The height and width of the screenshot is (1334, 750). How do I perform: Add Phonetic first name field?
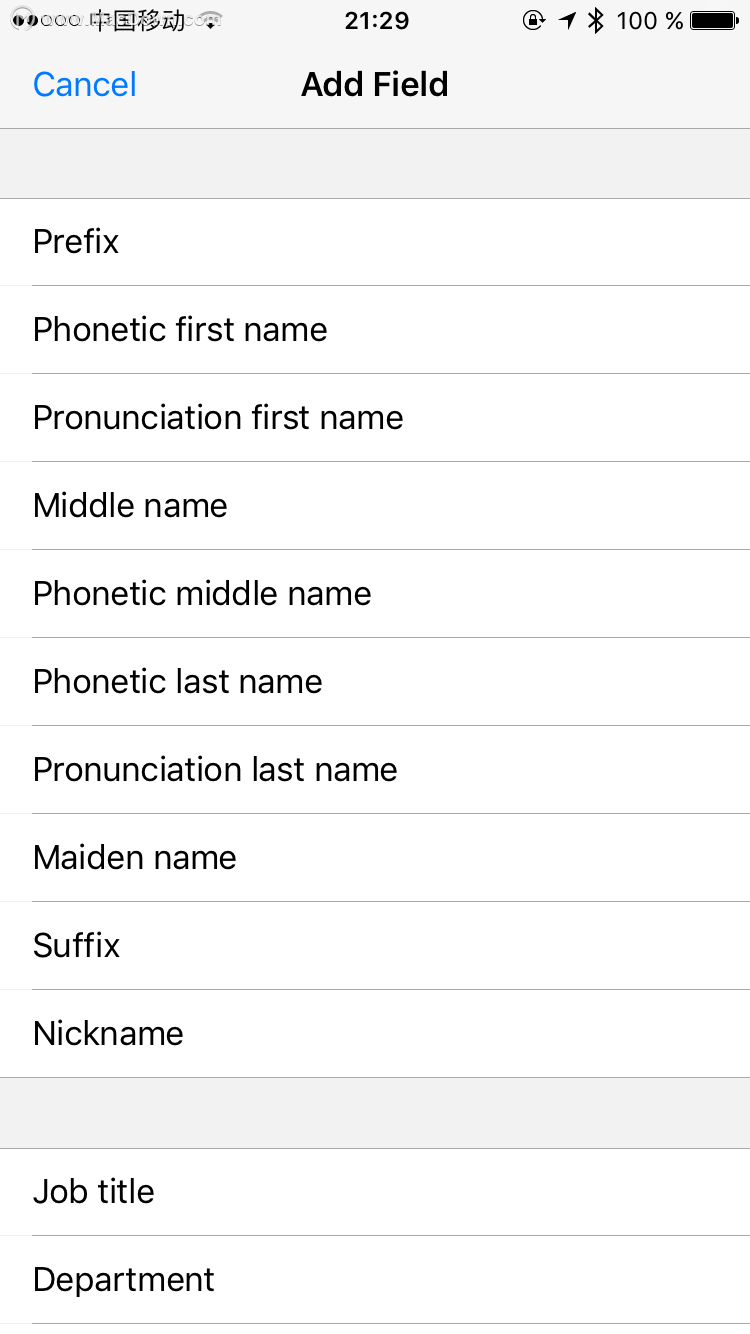pos(375,330)
